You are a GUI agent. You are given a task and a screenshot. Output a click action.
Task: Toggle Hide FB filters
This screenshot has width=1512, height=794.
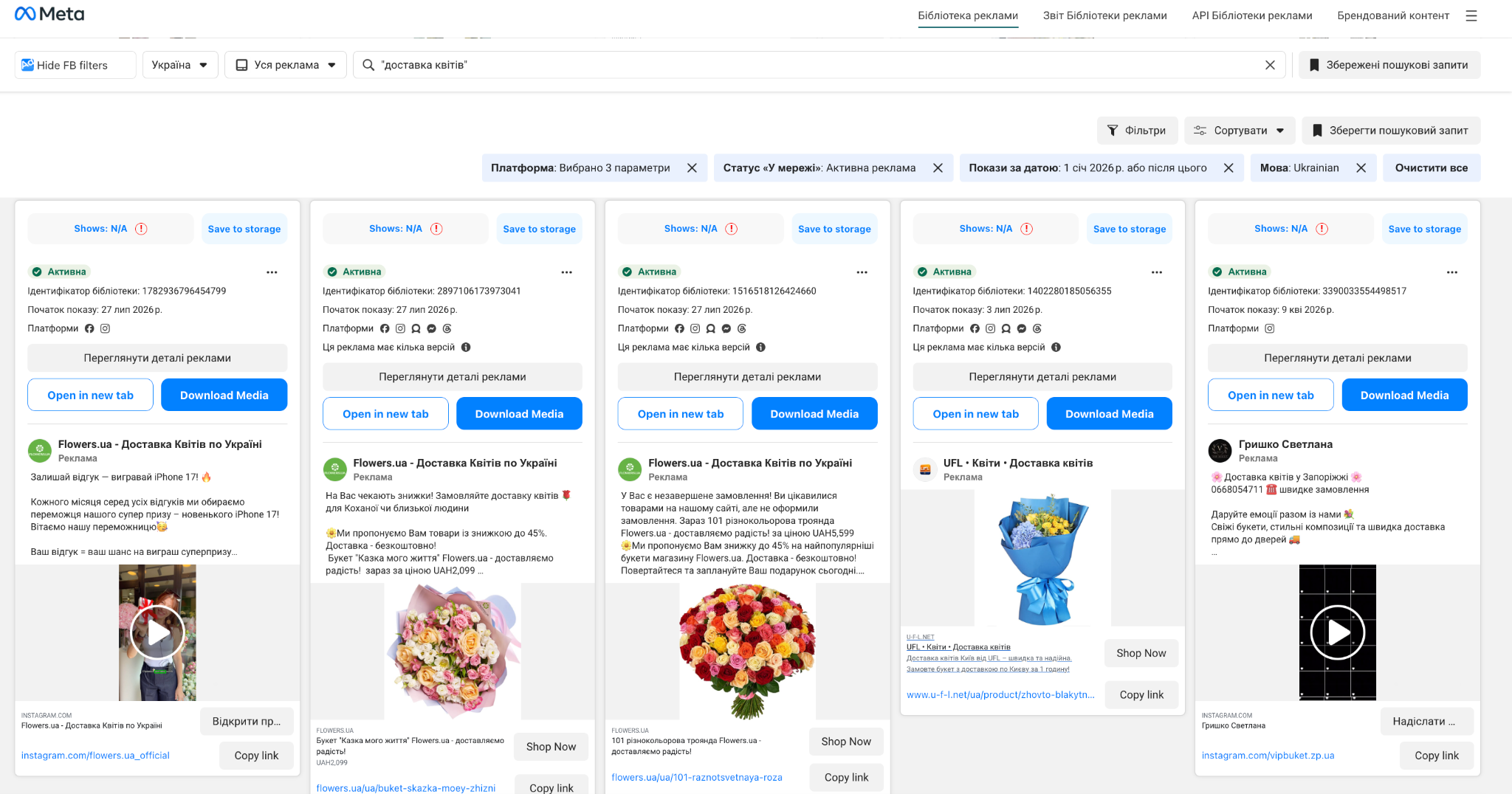[x=75, y=65]
